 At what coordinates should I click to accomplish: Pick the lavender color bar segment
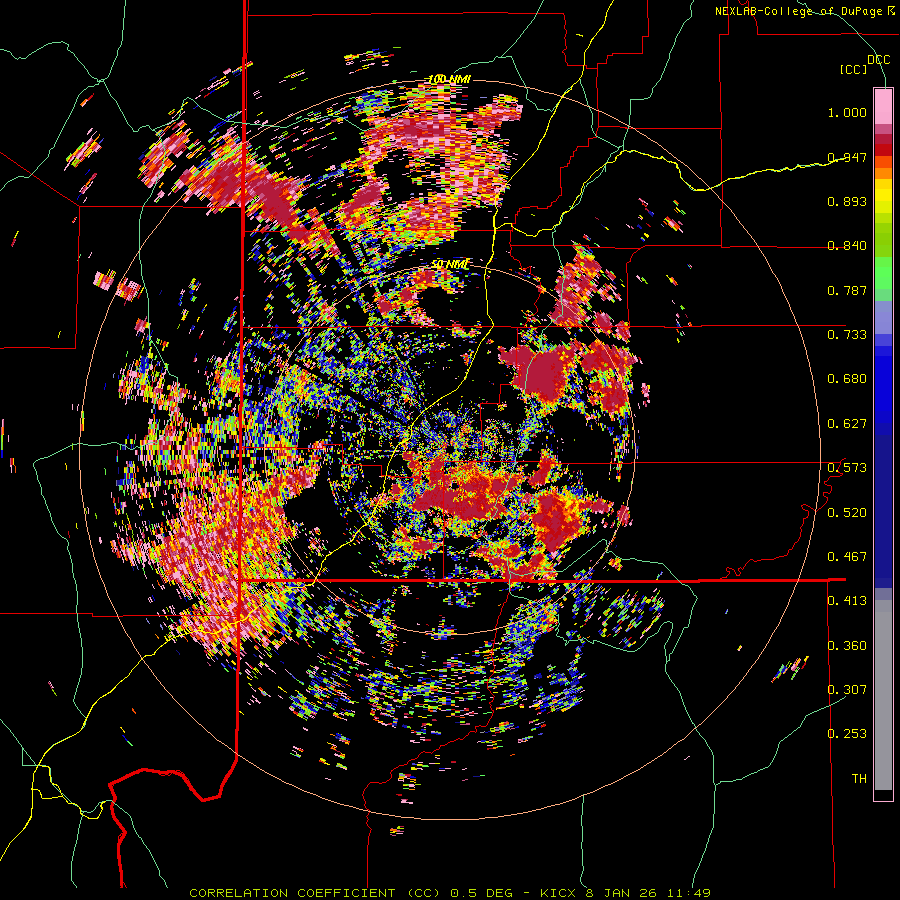point(883,317)
